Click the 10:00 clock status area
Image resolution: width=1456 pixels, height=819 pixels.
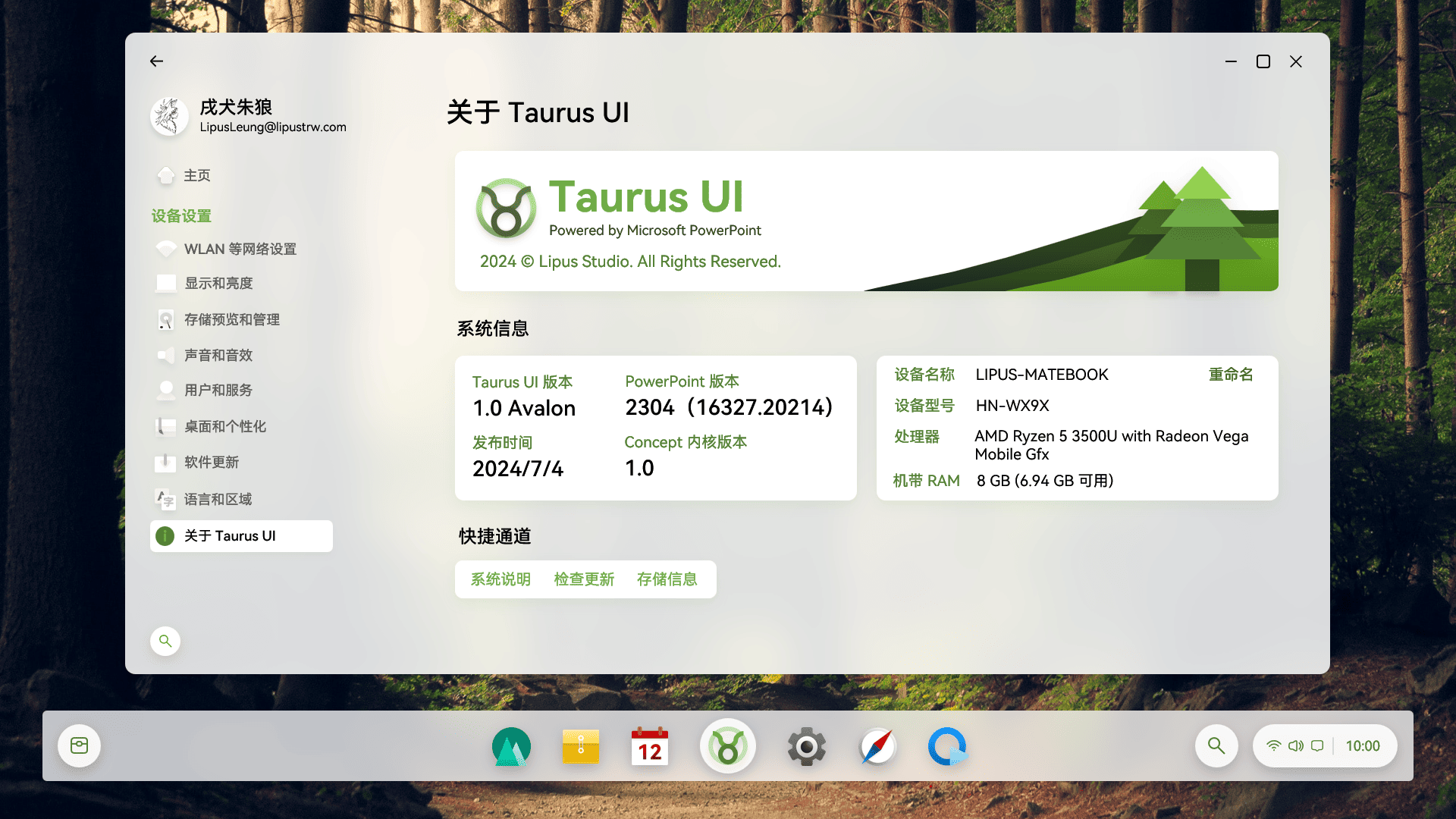[1362, 746]
